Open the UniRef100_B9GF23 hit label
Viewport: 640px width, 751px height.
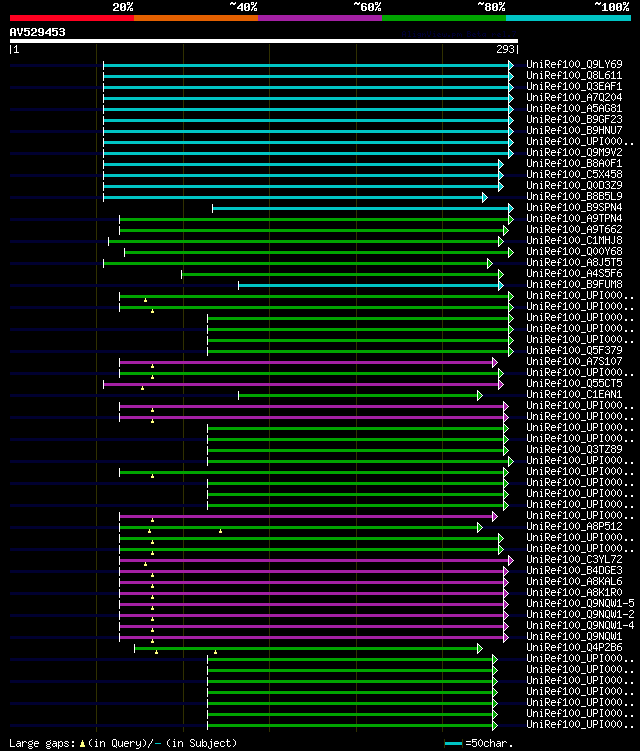click(x=574, y=119)
